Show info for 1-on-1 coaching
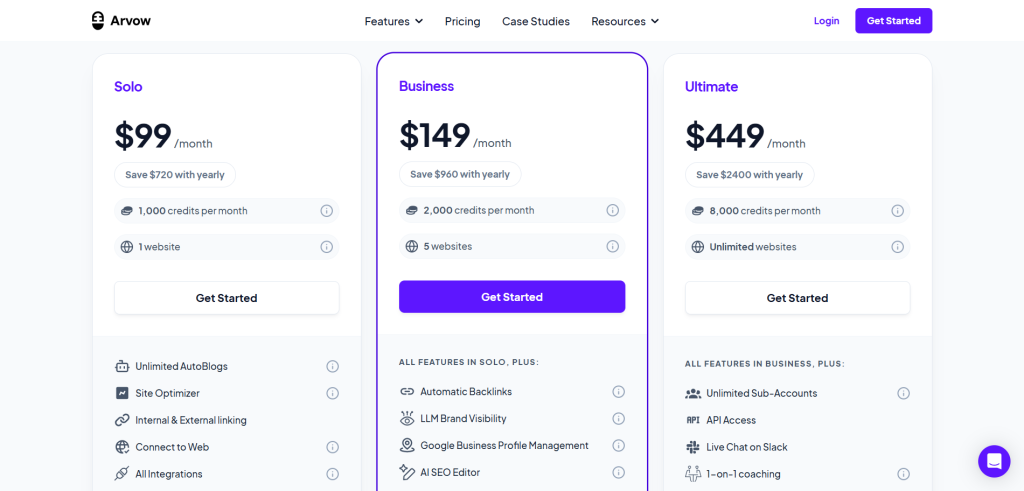This screenshot has width=1024, height=491. (903, 474)
